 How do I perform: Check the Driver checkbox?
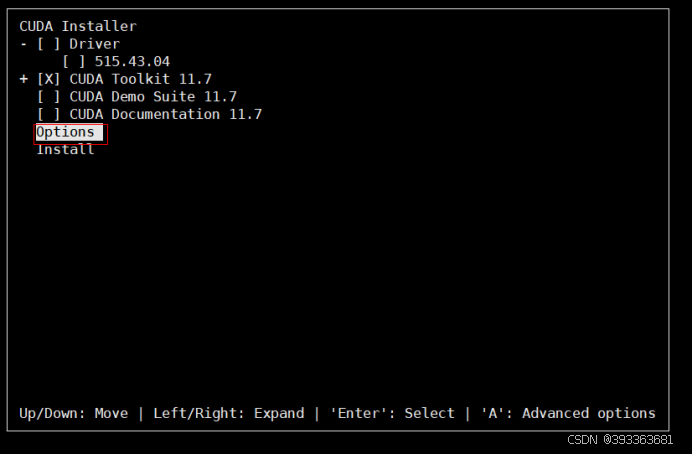pos(49,44)
